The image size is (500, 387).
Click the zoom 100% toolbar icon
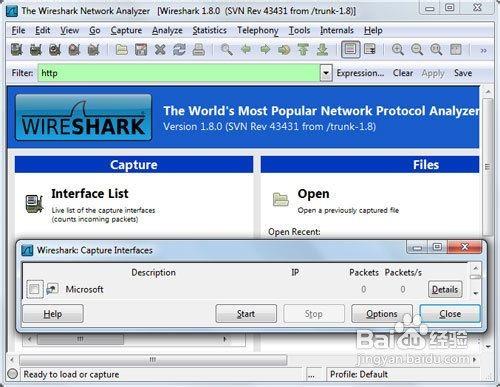pyautogui.click(x=436, y=50)
